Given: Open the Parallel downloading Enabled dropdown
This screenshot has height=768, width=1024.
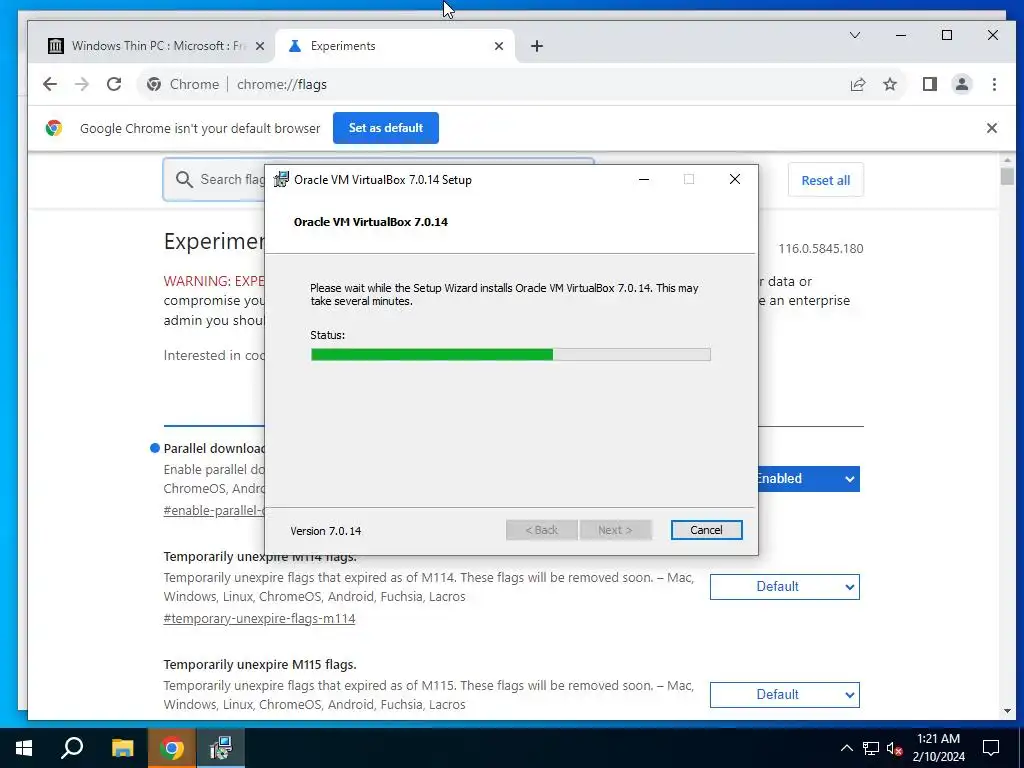Looking at the screenshot, I should tap(808, 479).
